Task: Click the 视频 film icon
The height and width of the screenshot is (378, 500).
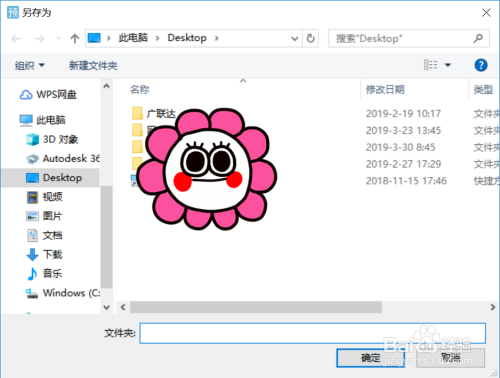Action: point(32,197)
